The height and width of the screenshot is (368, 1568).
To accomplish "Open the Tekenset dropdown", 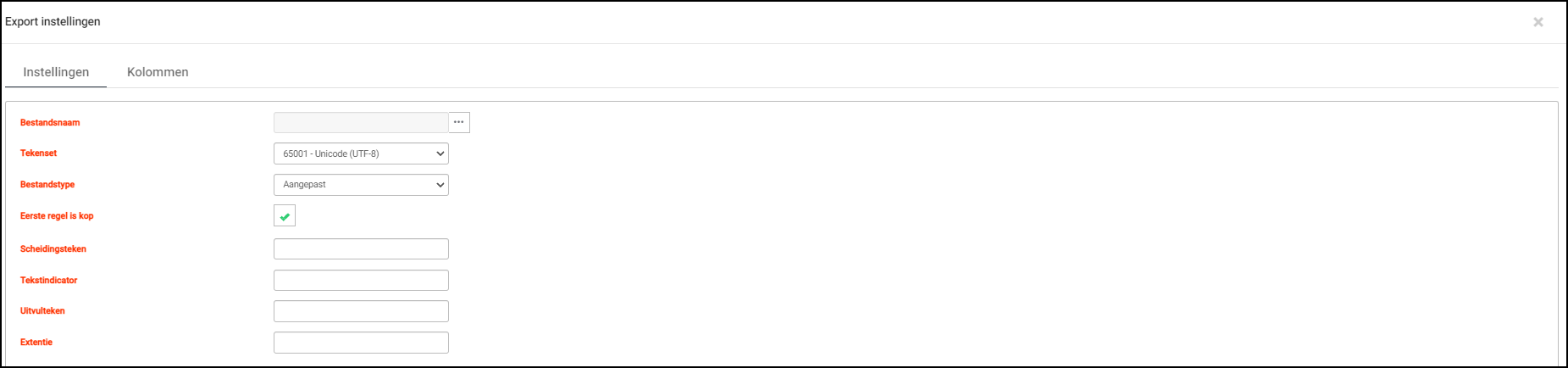I will [361, 153].
